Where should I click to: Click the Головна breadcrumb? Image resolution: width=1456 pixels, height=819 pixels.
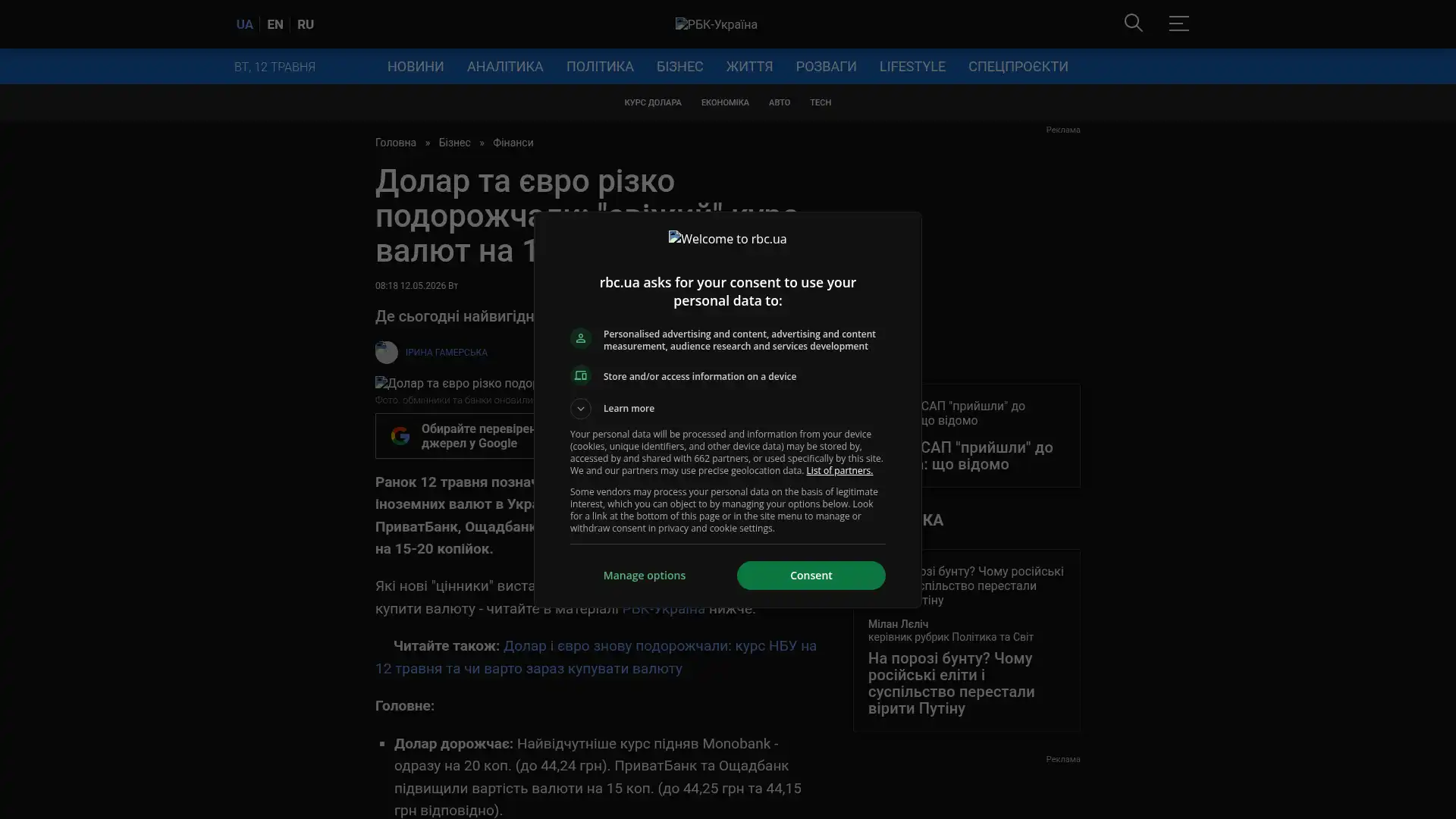396,143
